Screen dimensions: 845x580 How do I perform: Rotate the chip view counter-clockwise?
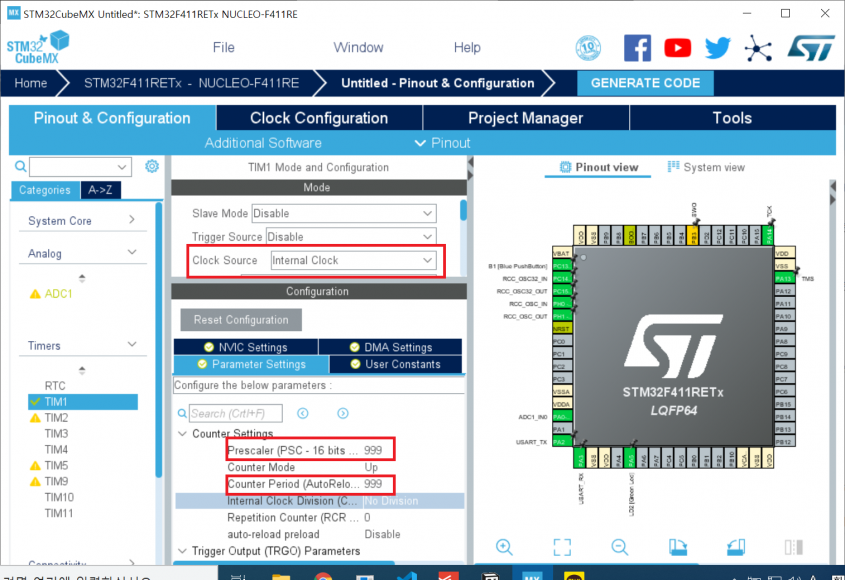(736, 547)
